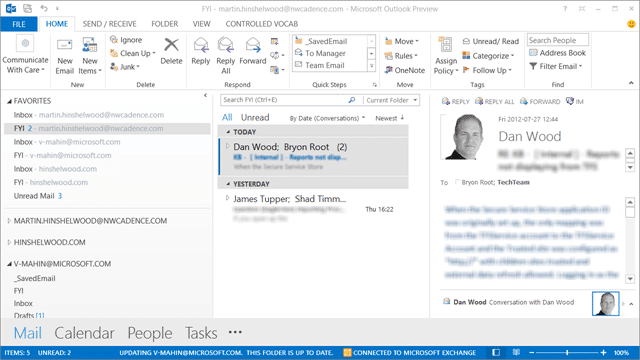The height and width of the screenshot is (360, 640).
Task: Click the feedback smiley face icon
Action: [631, 24]
